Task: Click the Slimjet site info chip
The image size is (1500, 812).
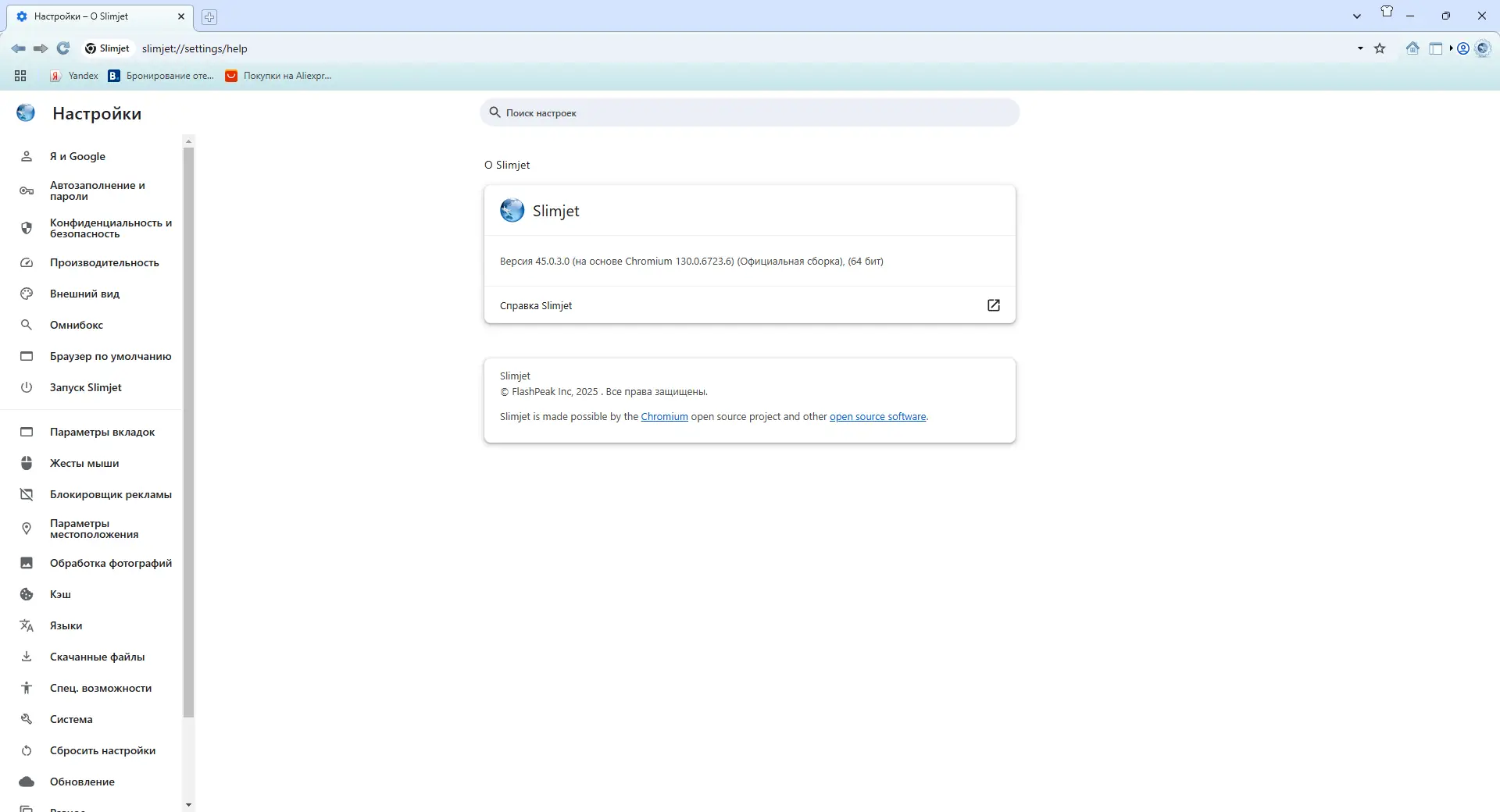Action: (107, 48)
